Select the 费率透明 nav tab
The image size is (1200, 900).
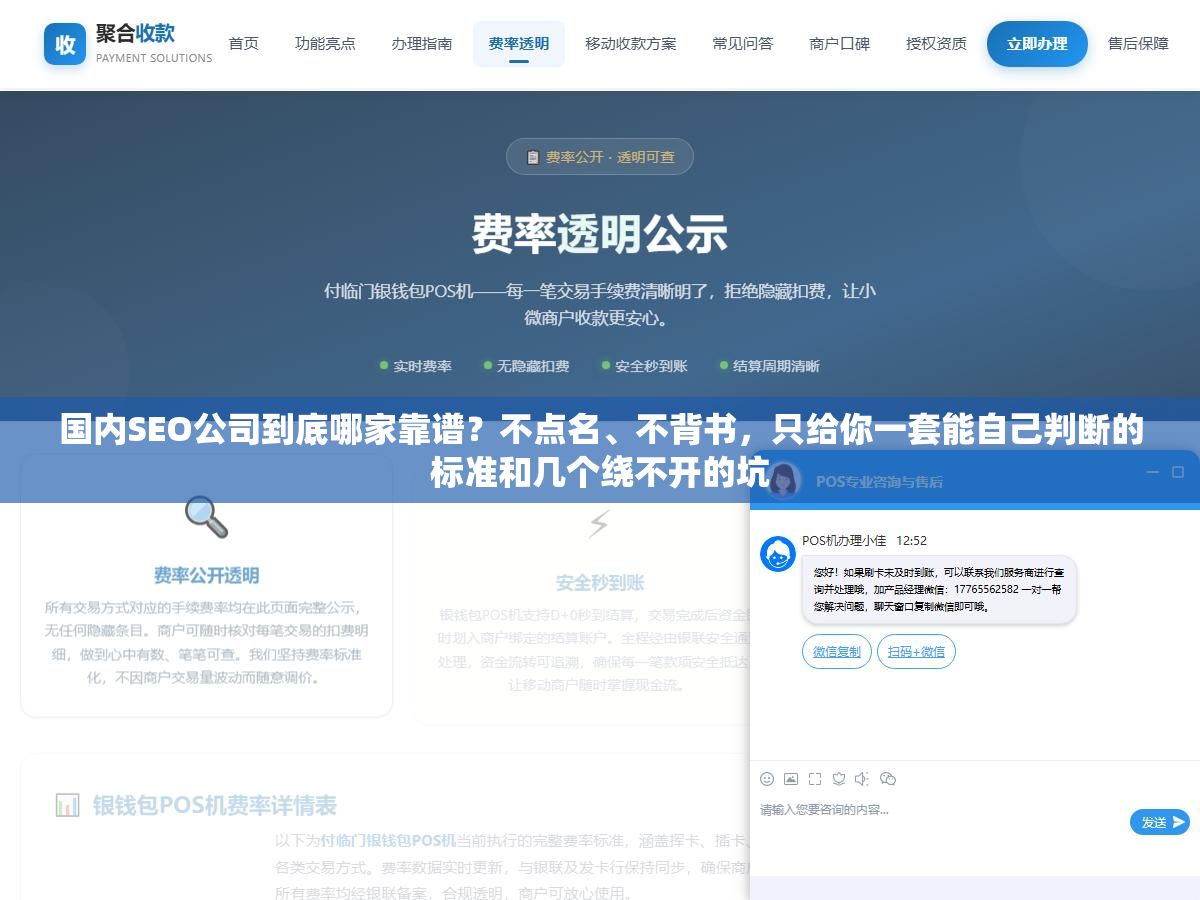click(x=519, y=44)
